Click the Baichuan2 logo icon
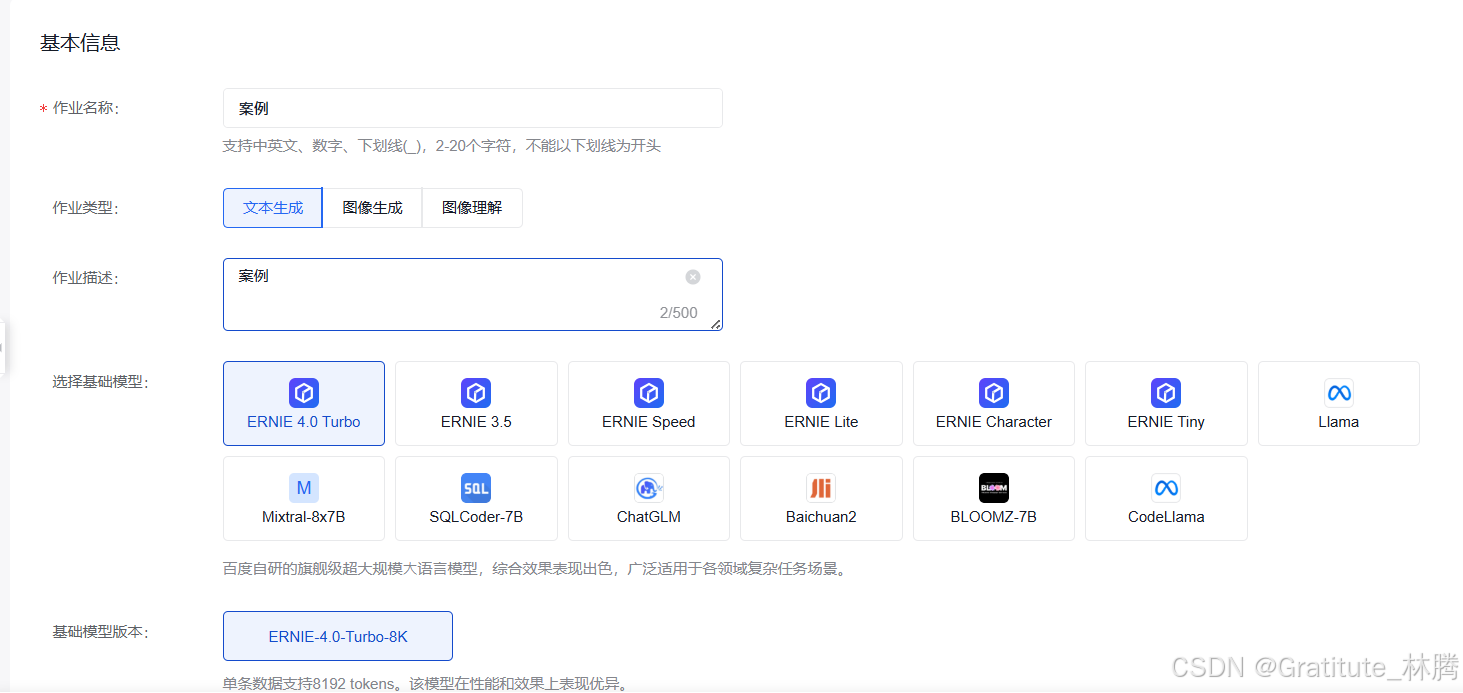 [x=821, y=488]
